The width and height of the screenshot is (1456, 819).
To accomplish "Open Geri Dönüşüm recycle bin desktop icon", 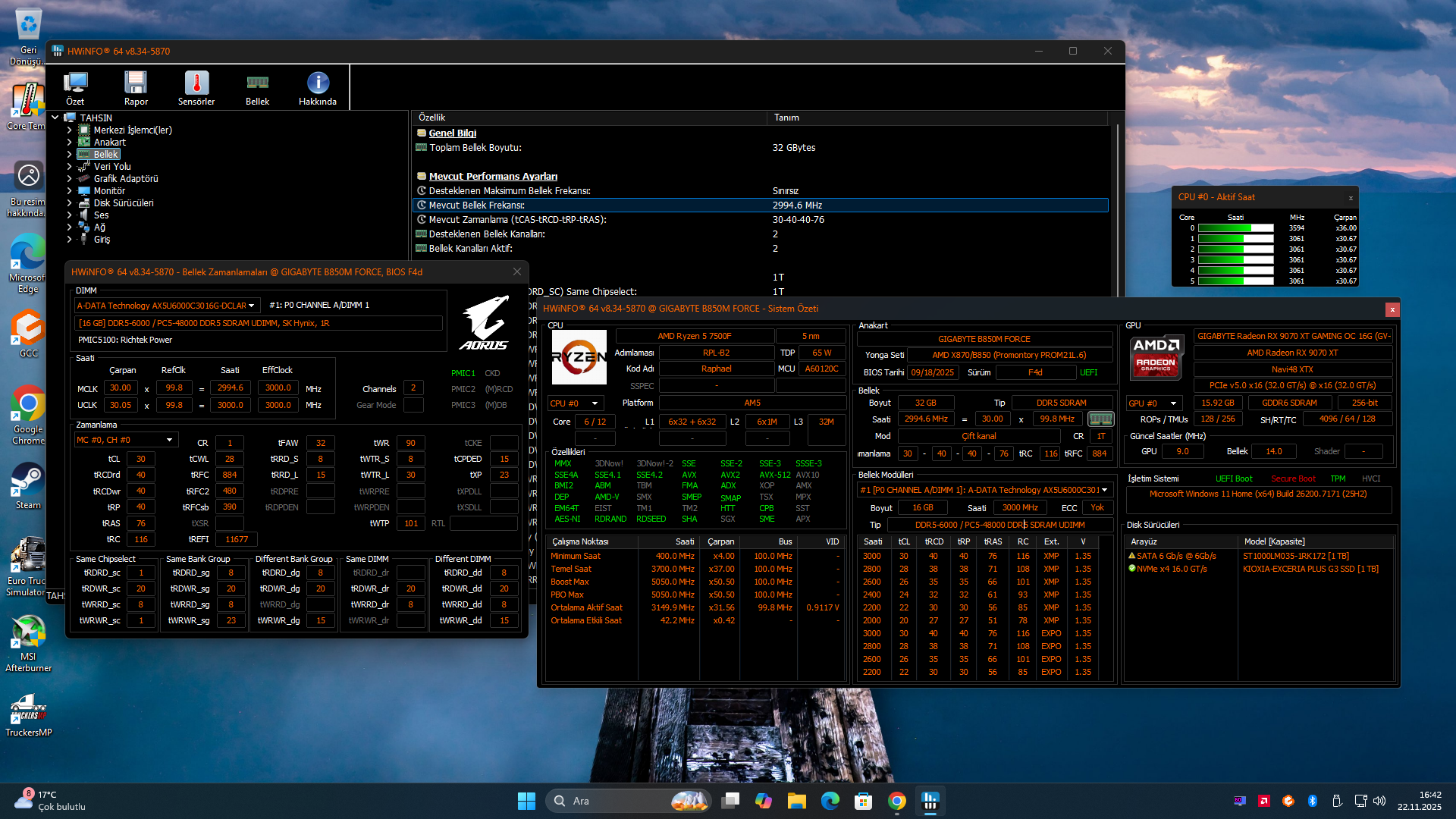I will [x=28, y=36].
